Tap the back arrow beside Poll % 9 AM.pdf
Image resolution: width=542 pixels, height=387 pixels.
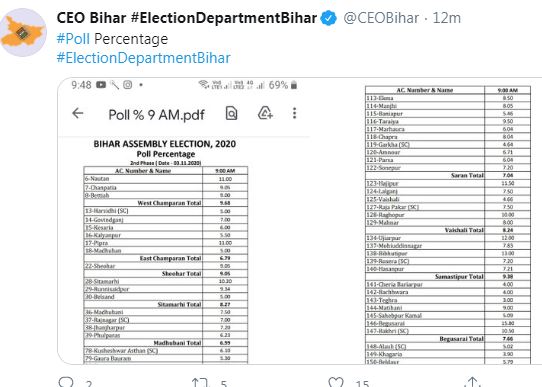click(78, 113)
